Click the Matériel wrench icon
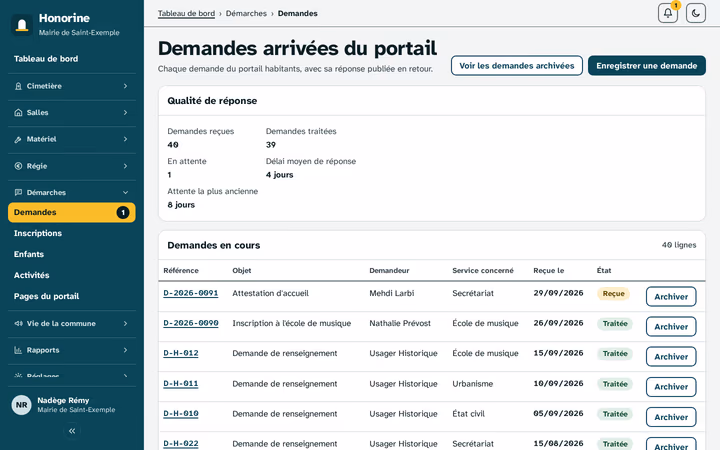The height and width of the screenshot is (450, 720). [x=18, y=139]
